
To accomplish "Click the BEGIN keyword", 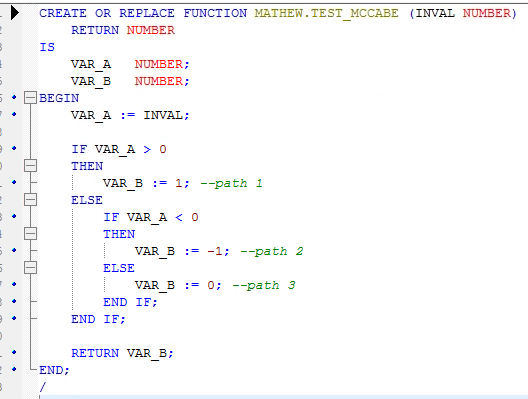I will point(59,98).
